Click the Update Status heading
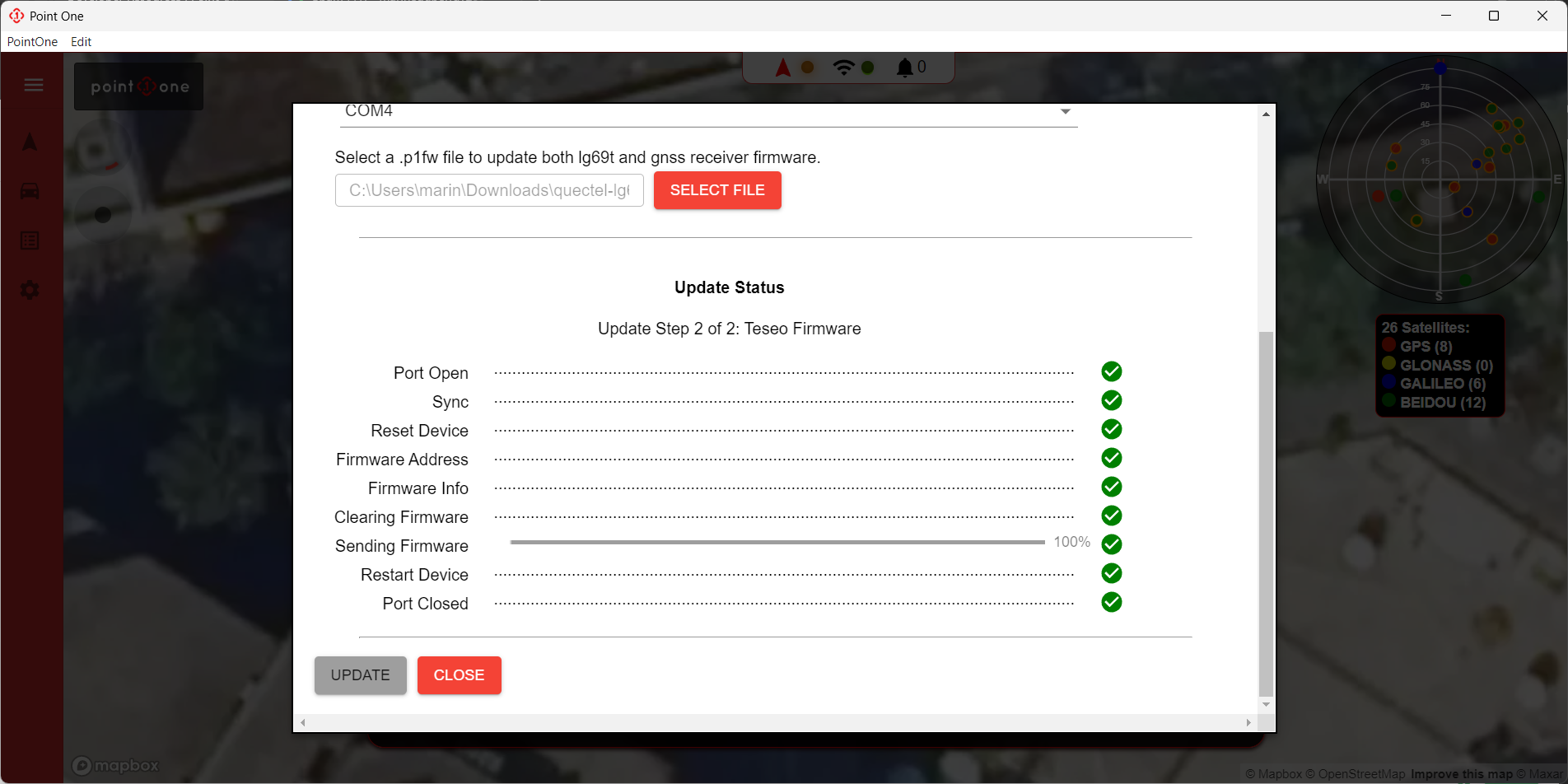The width and height of the screenshot is (1568, 784). 730,287
